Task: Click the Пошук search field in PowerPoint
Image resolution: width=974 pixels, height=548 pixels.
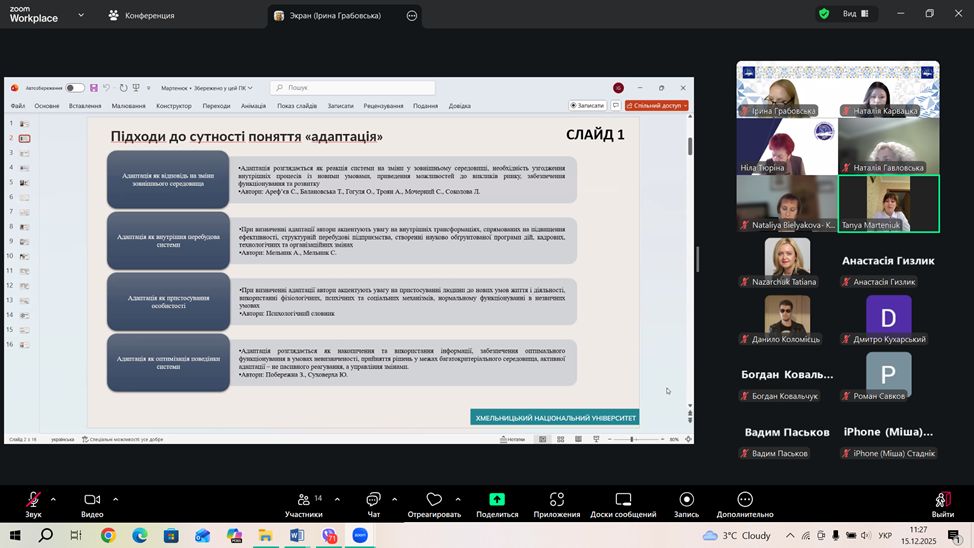Action: tap(355, 88)
